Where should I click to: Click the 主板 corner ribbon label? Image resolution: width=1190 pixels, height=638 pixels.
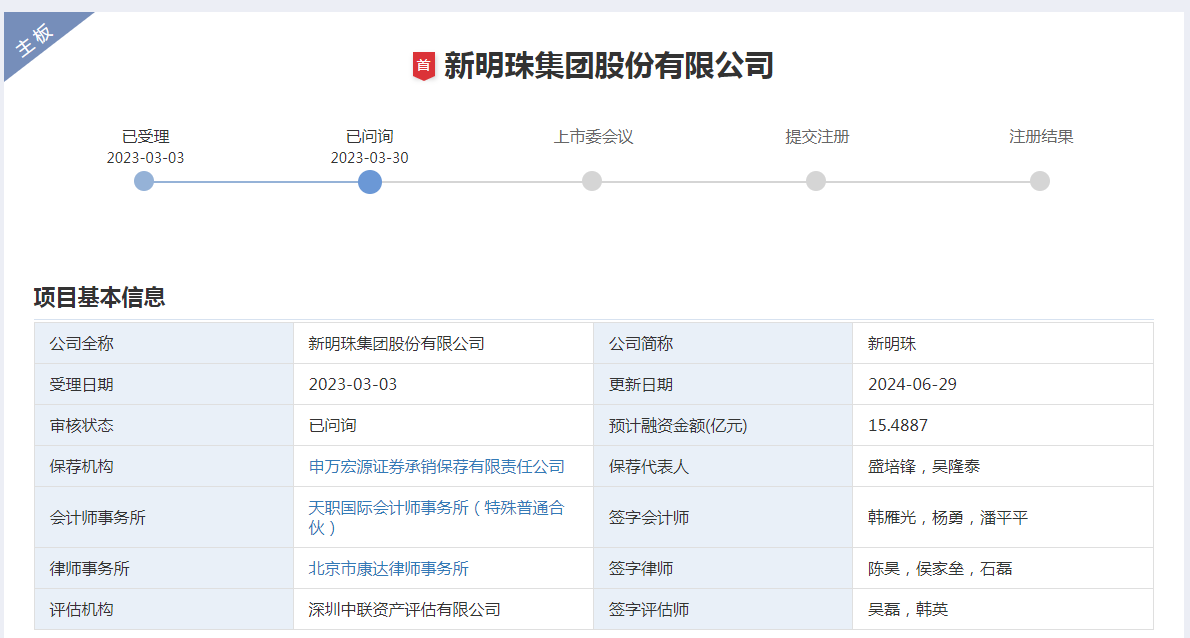(34, 39)
